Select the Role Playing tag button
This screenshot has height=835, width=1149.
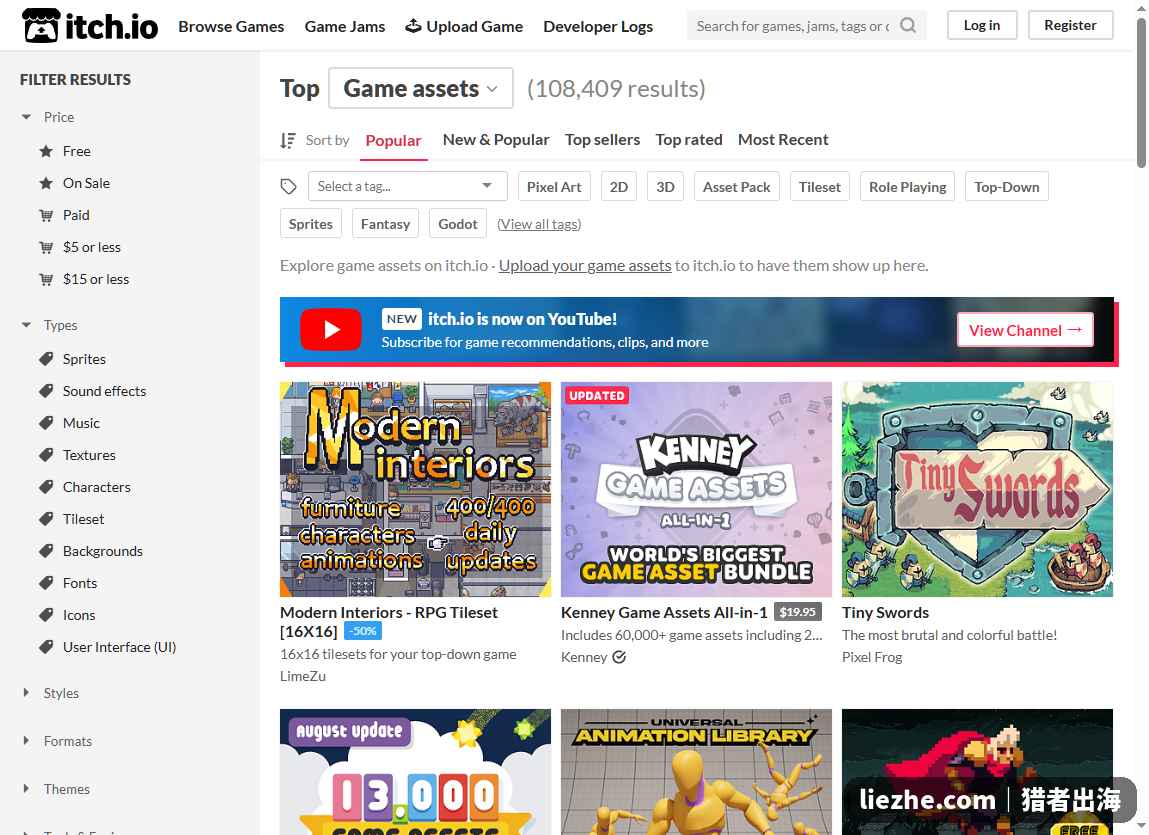(x=907, y=186)
